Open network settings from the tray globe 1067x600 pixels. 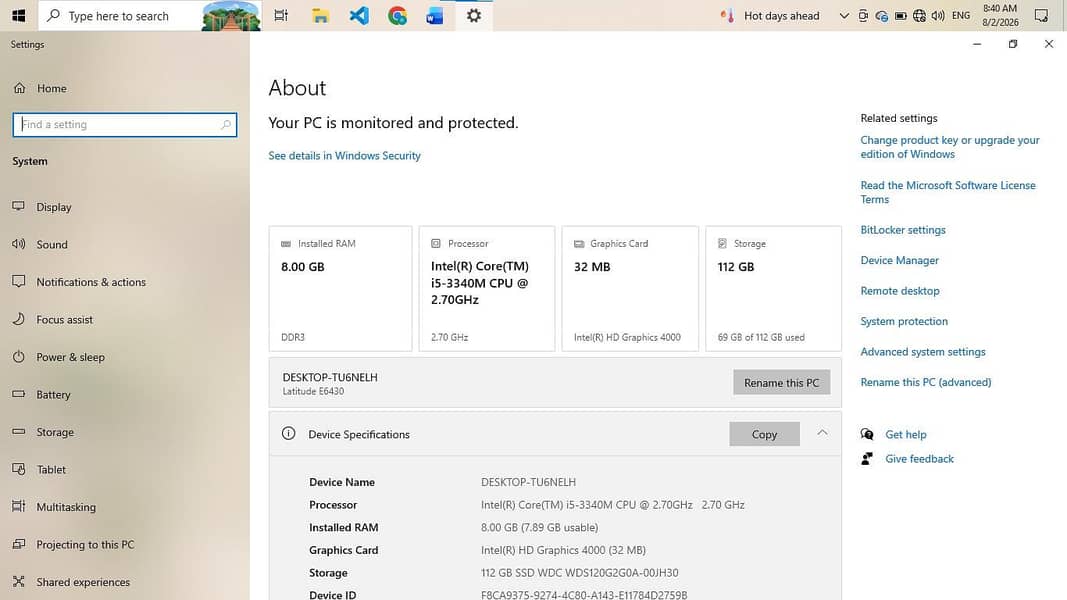coord(919,16)
